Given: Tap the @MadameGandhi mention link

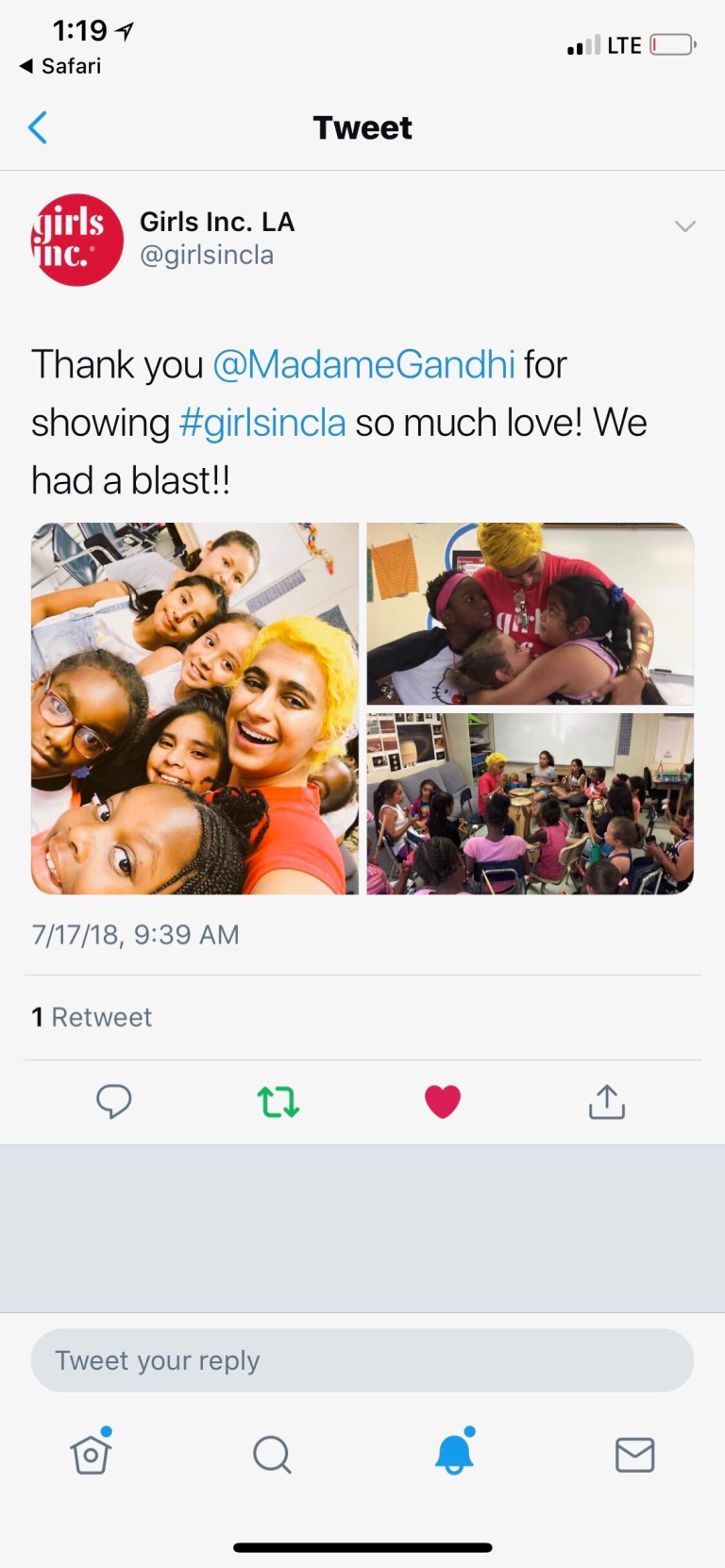Looking at the screenshot, I should click(363, 364).
